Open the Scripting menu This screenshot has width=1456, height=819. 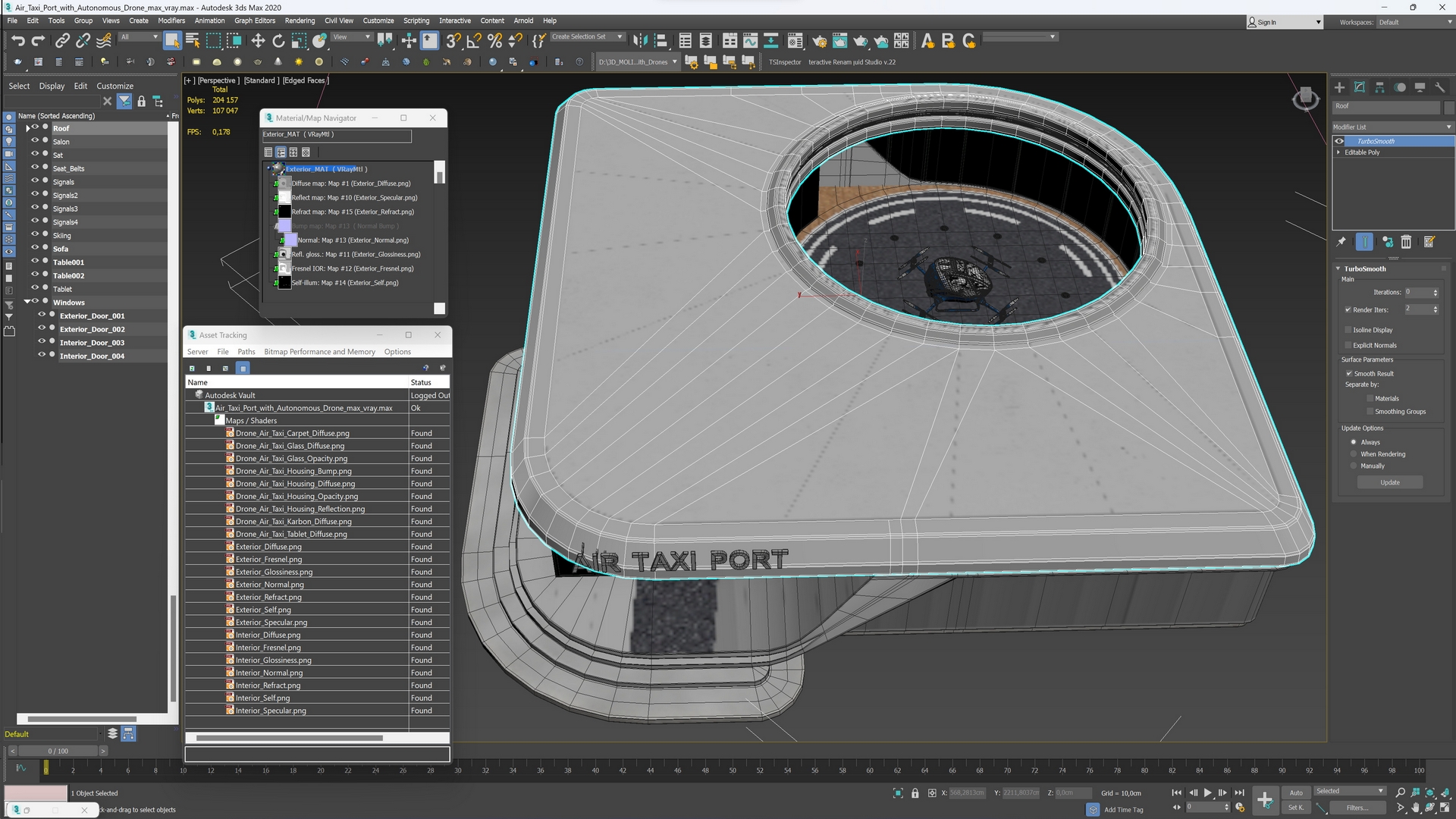coord(416,20)
